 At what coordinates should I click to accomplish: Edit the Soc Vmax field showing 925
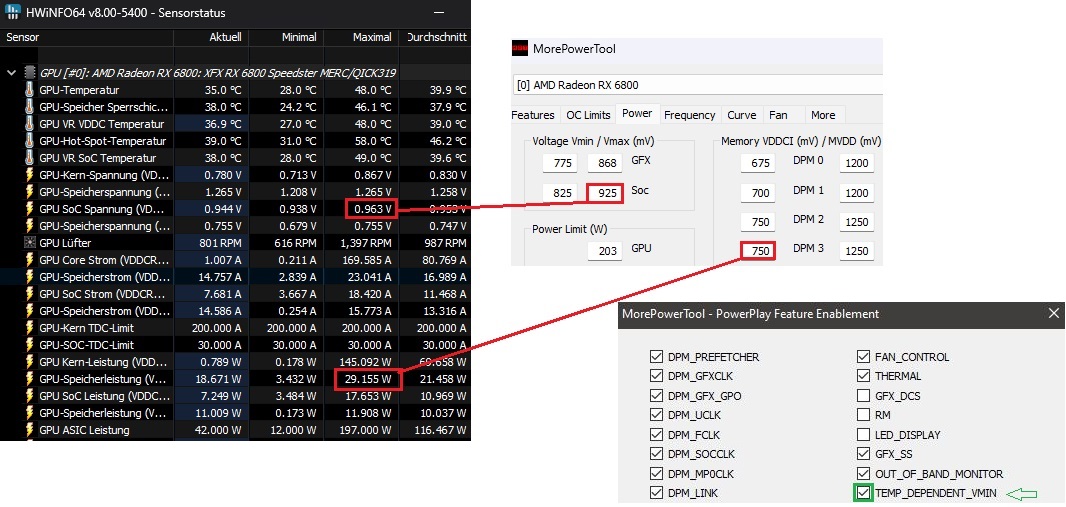607,192
